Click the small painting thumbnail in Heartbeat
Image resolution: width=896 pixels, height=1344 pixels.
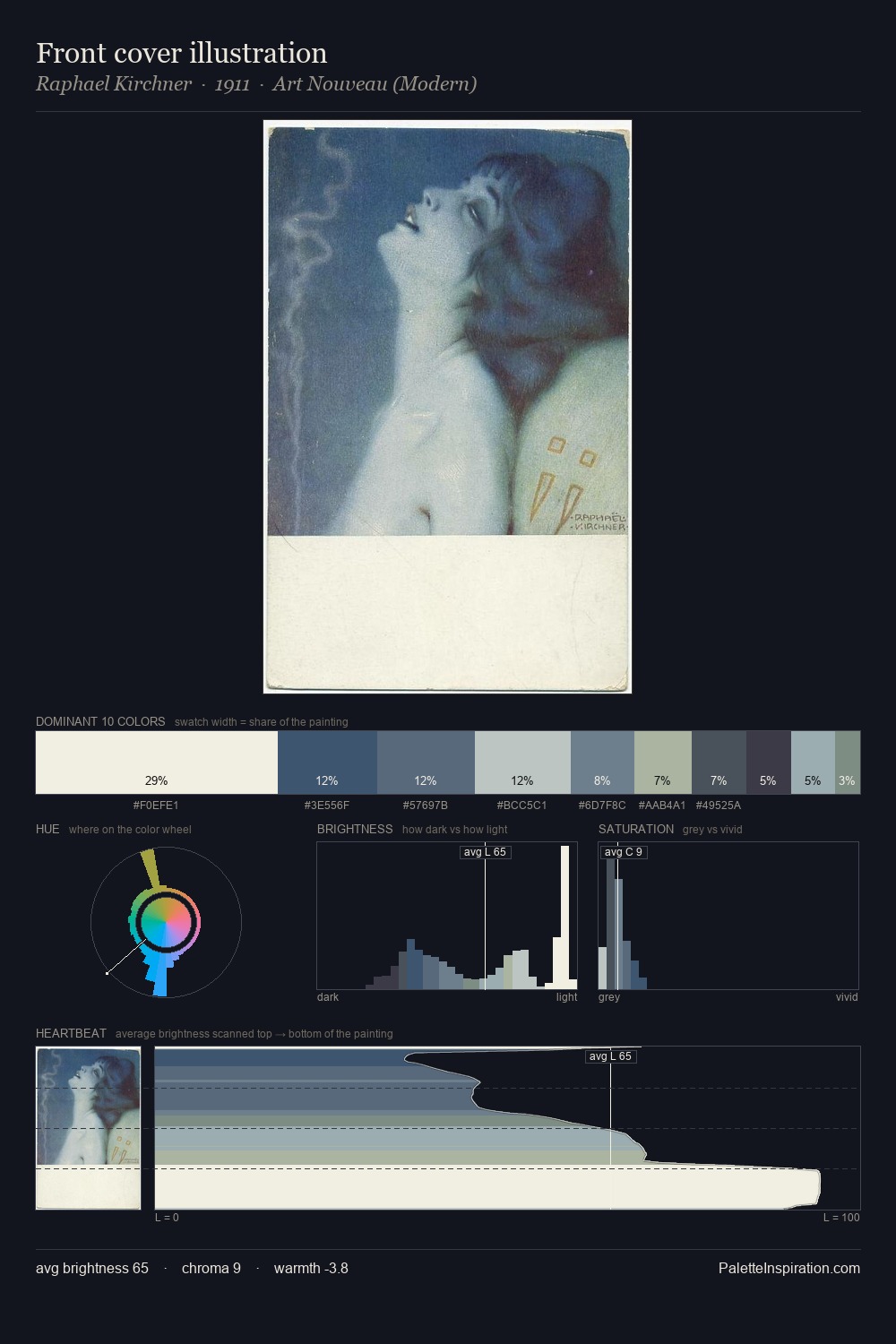[89, 1128]
